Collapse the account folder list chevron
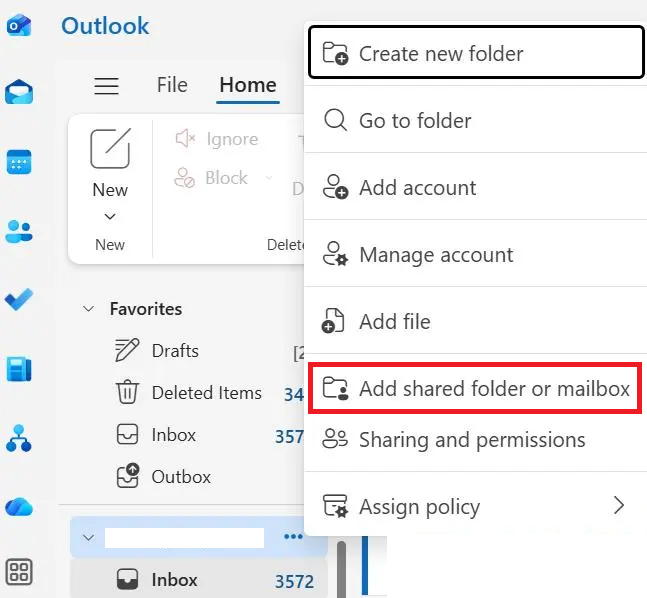 click(x=89, y=537)
